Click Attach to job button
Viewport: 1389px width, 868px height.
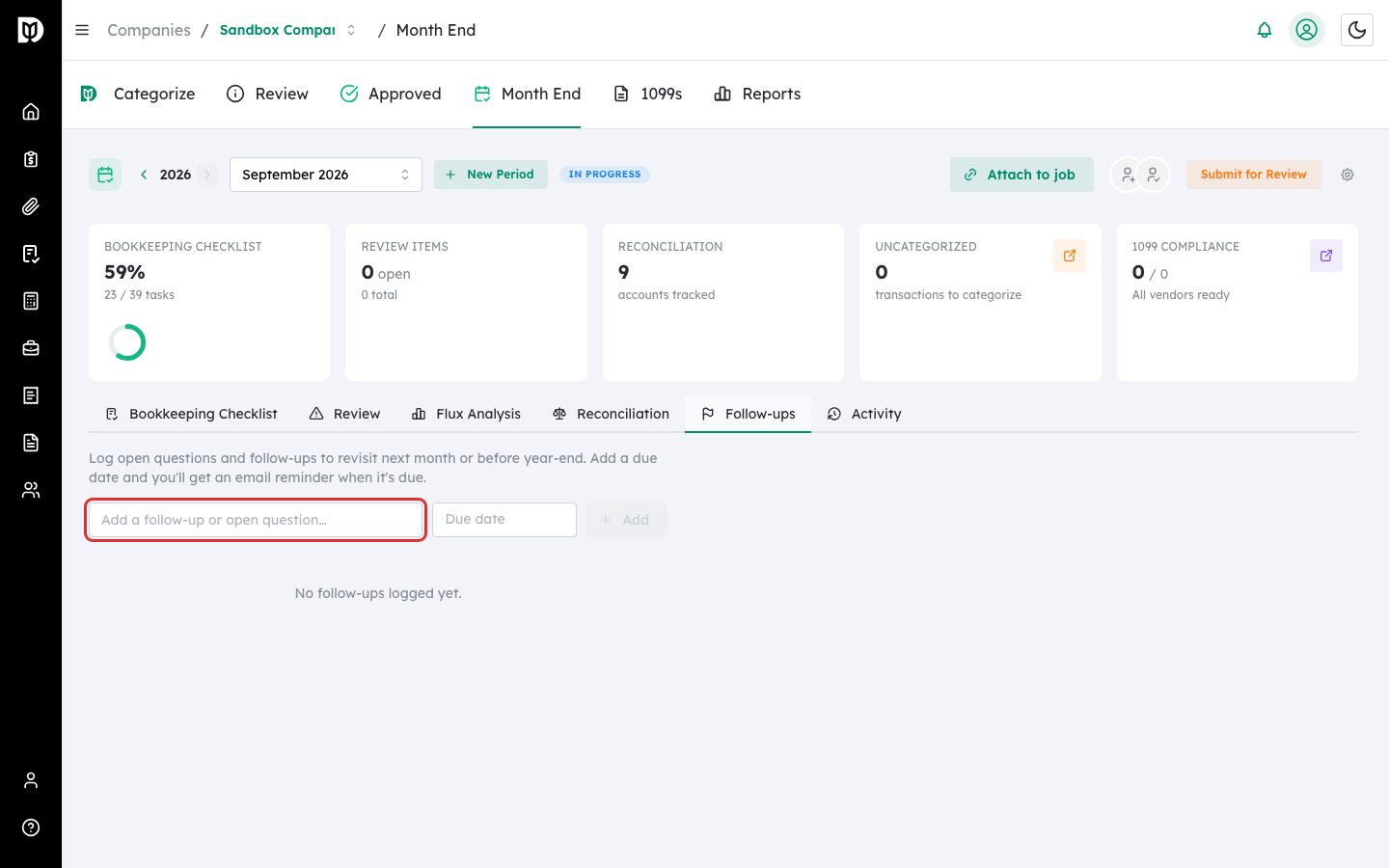coord(1021,175)
